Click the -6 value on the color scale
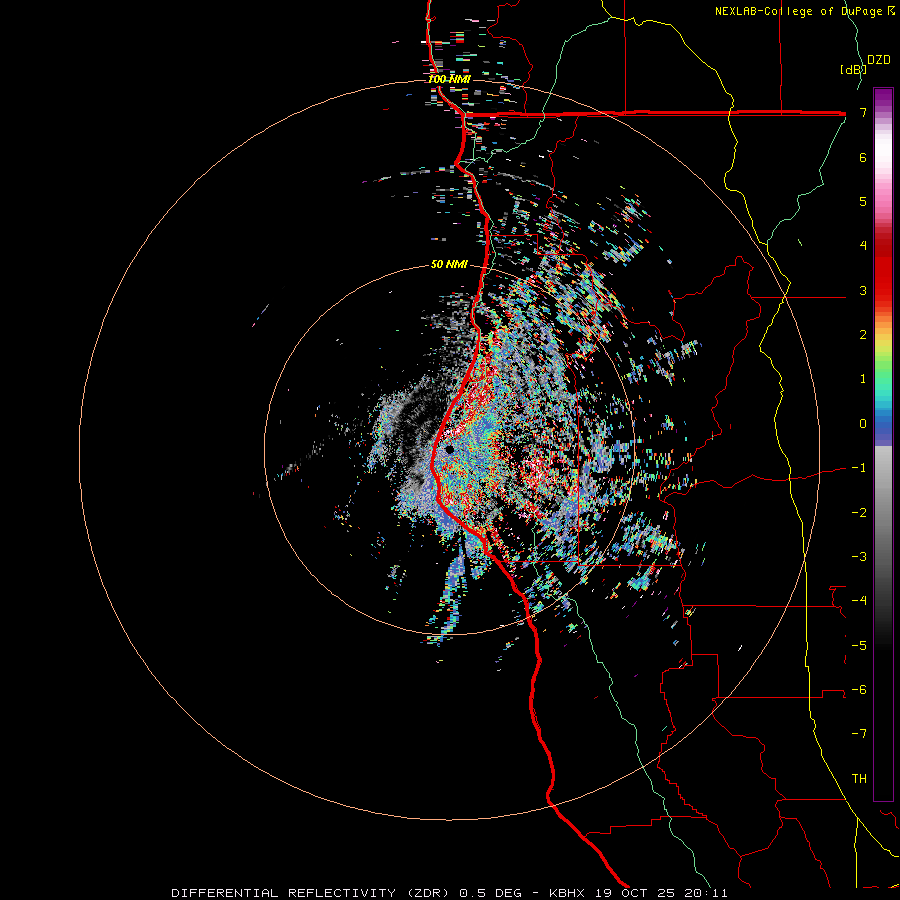 point(859,689)
